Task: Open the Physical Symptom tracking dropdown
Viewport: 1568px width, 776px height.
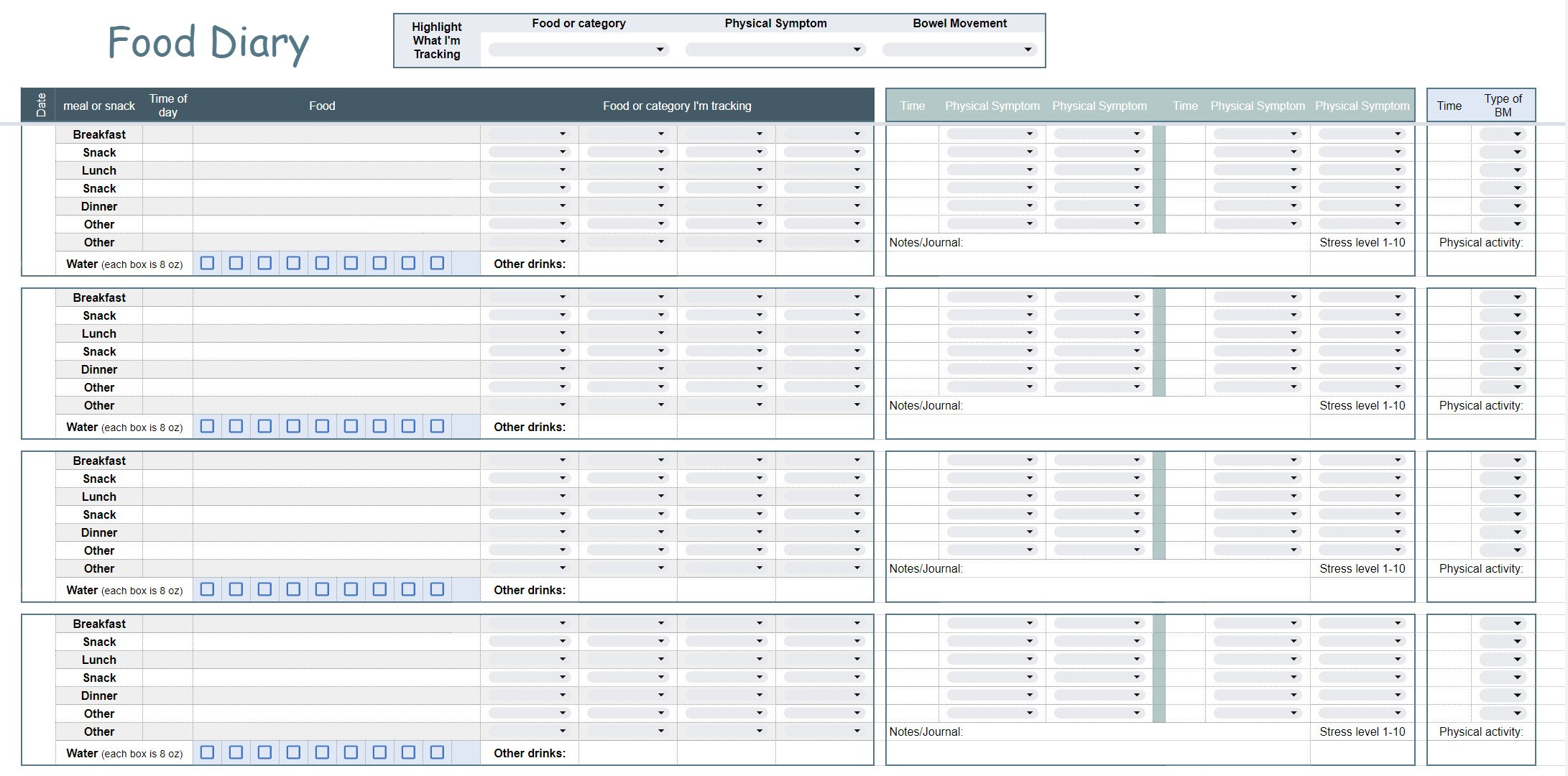Action: click(x=775, y=49)
